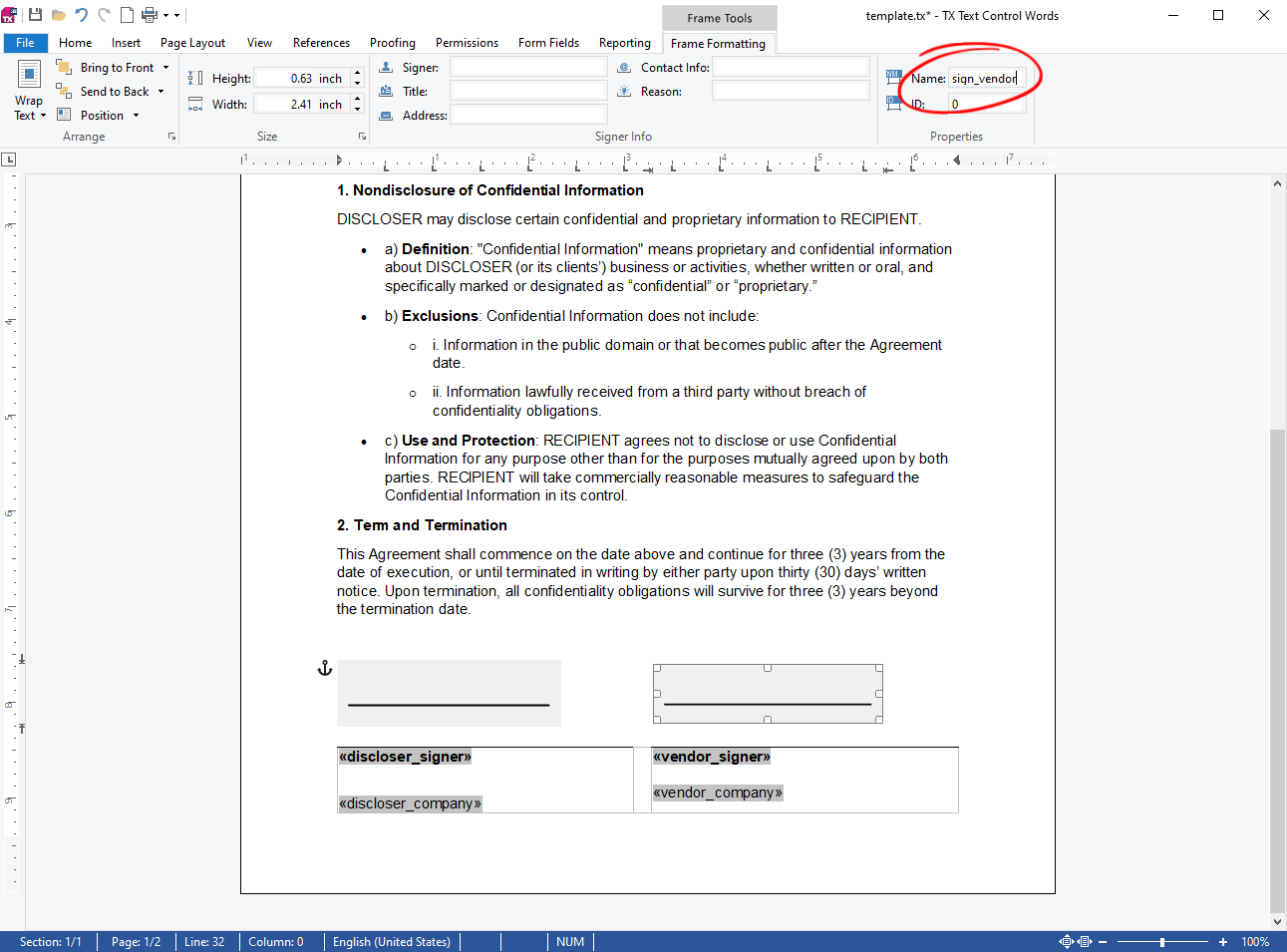The height and width of the screenshot is (952, 1287).
Task: Click the frame anchor icon
Action: tap(324, 668)
